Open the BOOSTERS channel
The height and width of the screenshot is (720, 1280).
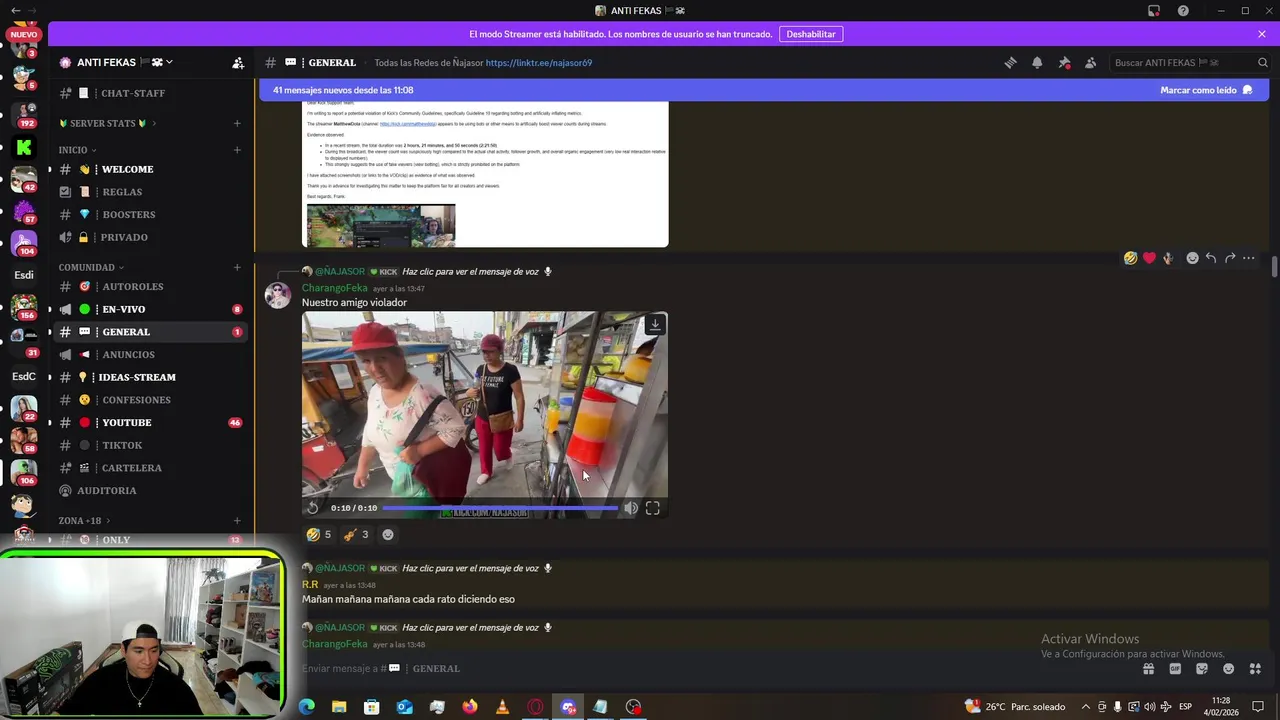click(x=150, y=214)
